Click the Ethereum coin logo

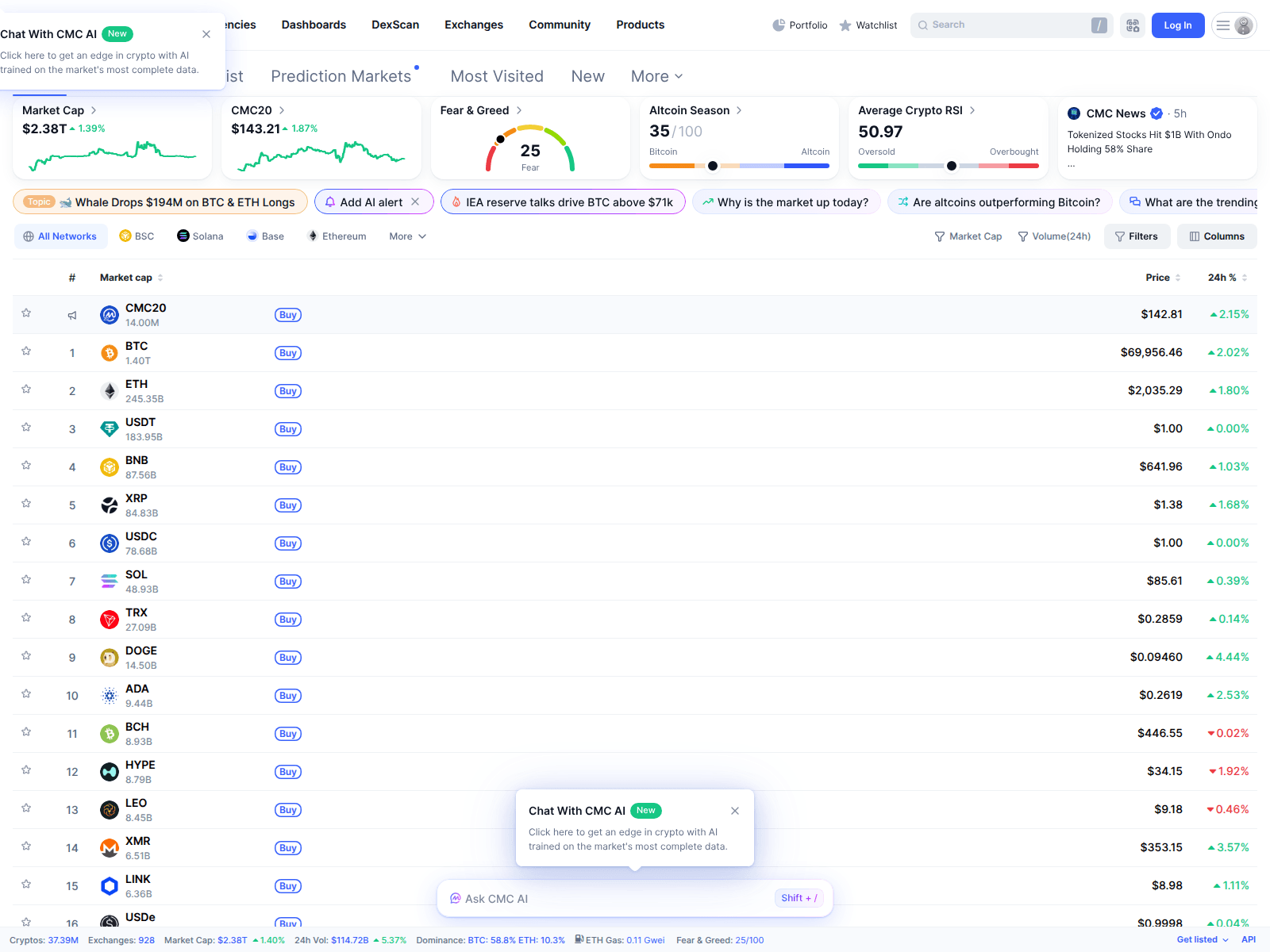pos(110,391)
